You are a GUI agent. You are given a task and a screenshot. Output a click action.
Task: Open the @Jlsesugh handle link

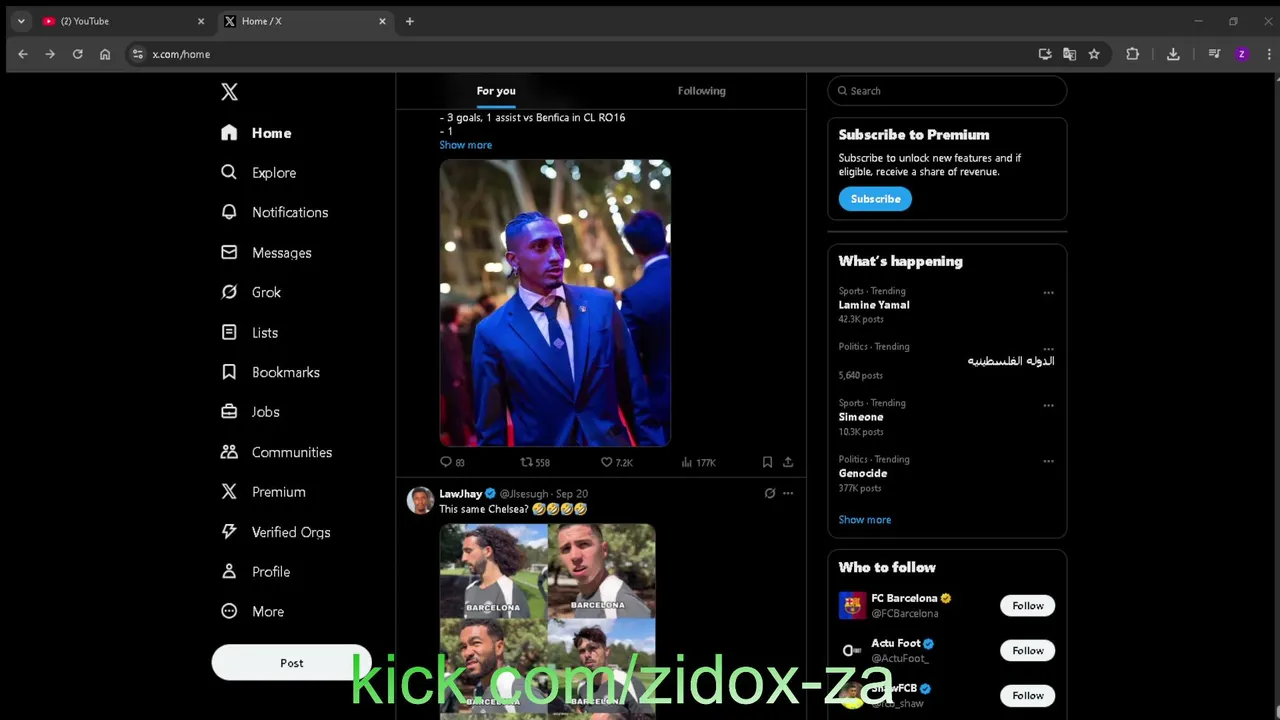(524, 494)
